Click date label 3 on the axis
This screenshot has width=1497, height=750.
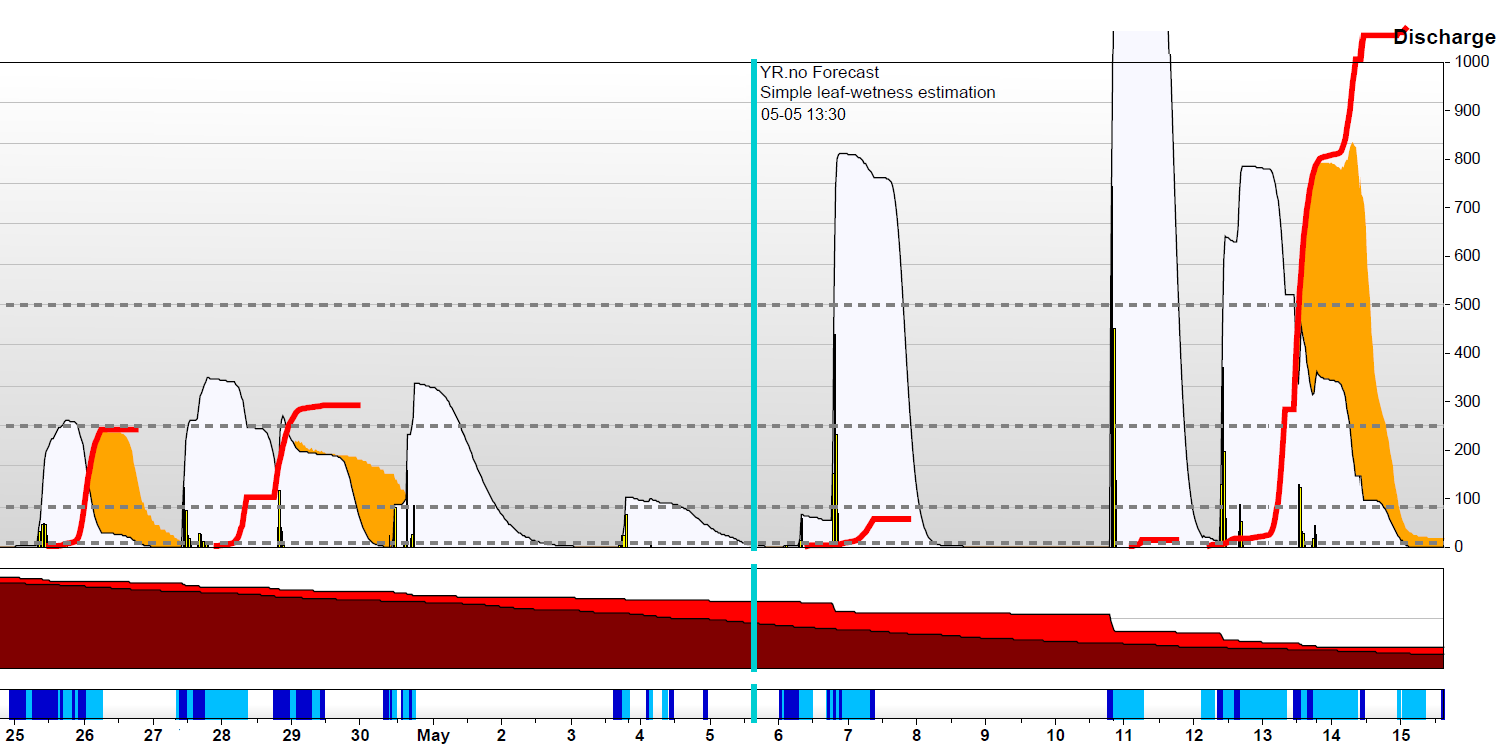[570, 736]
